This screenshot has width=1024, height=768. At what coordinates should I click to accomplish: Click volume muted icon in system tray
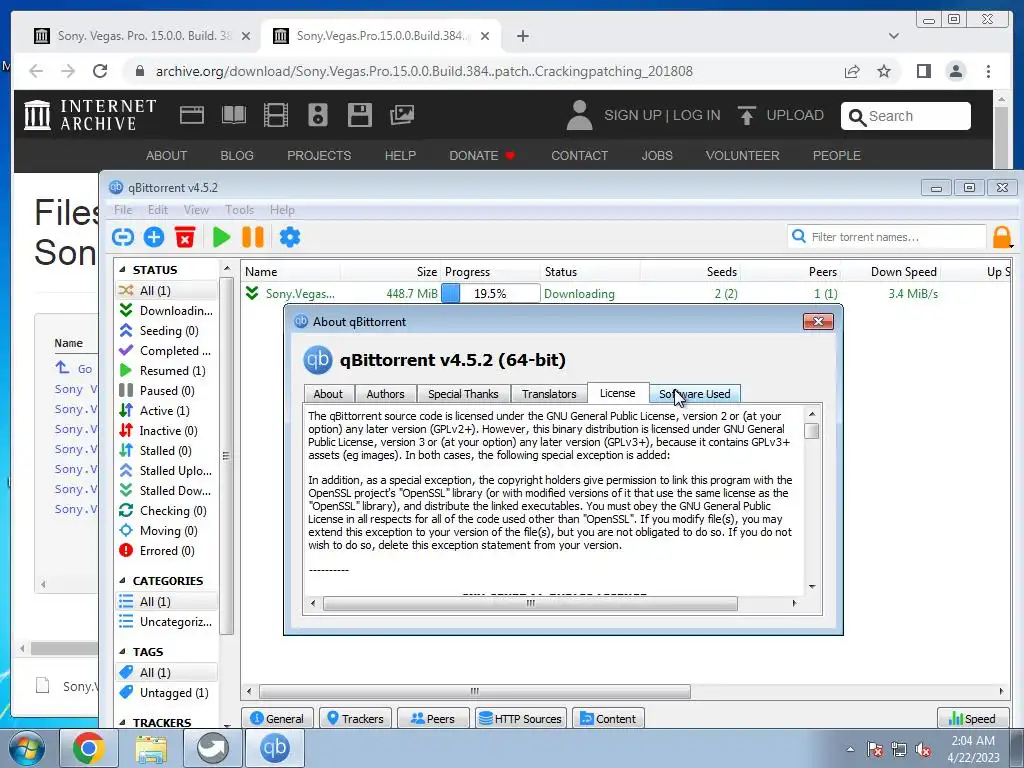coord(923,749)
